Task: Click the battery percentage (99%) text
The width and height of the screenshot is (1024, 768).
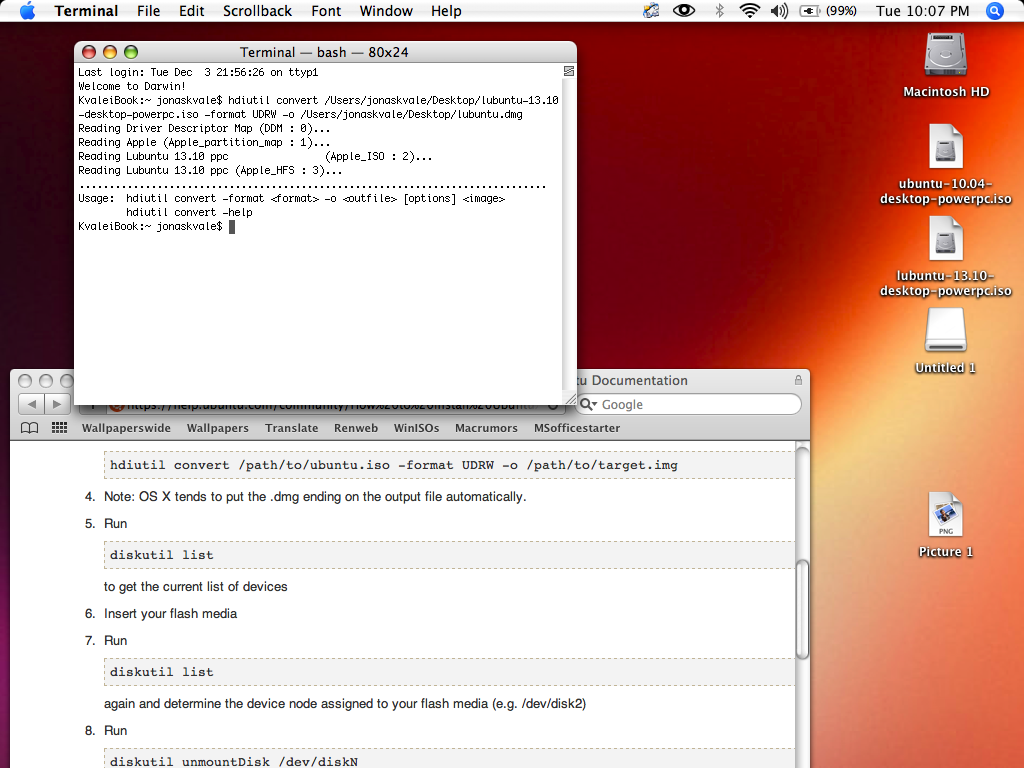Action: click(x=841, y=11)
